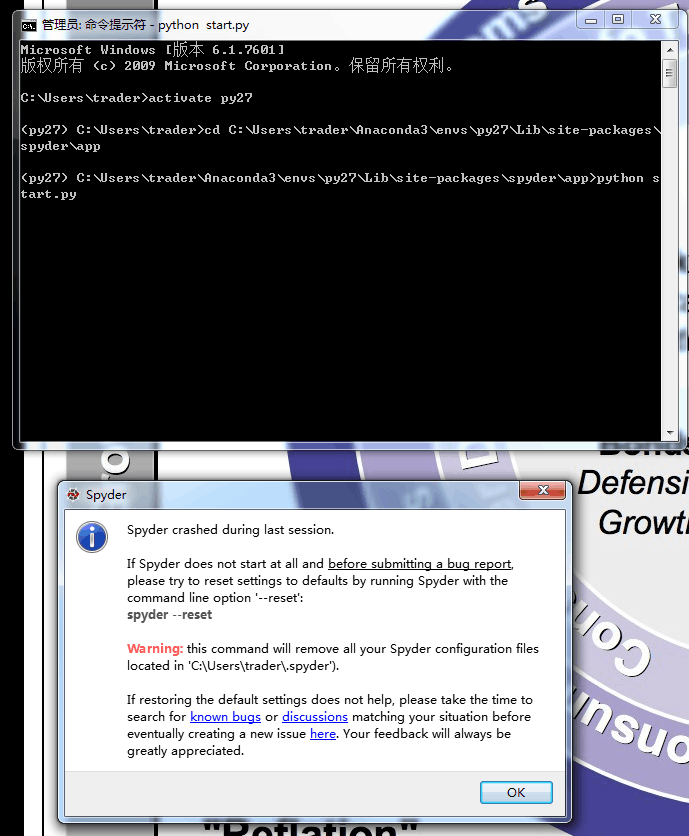This screenshot has width=689, height=836.
Task: Open the 'known bugs' link
Action: point(225,717)
